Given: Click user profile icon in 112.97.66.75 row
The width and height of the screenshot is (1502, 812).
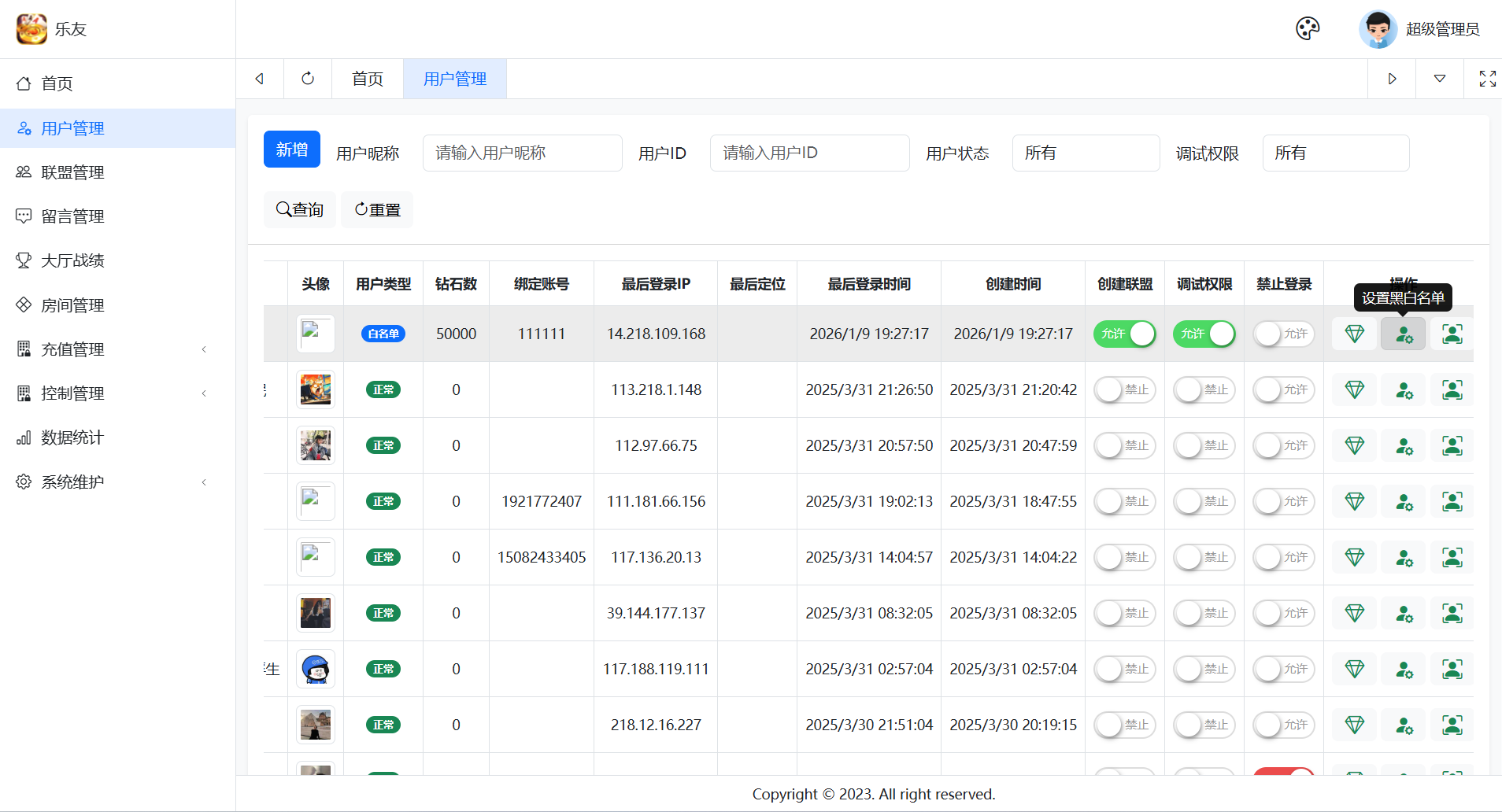Looking at the screenshot, I should pyautogui.click(x=1452, y=445).
